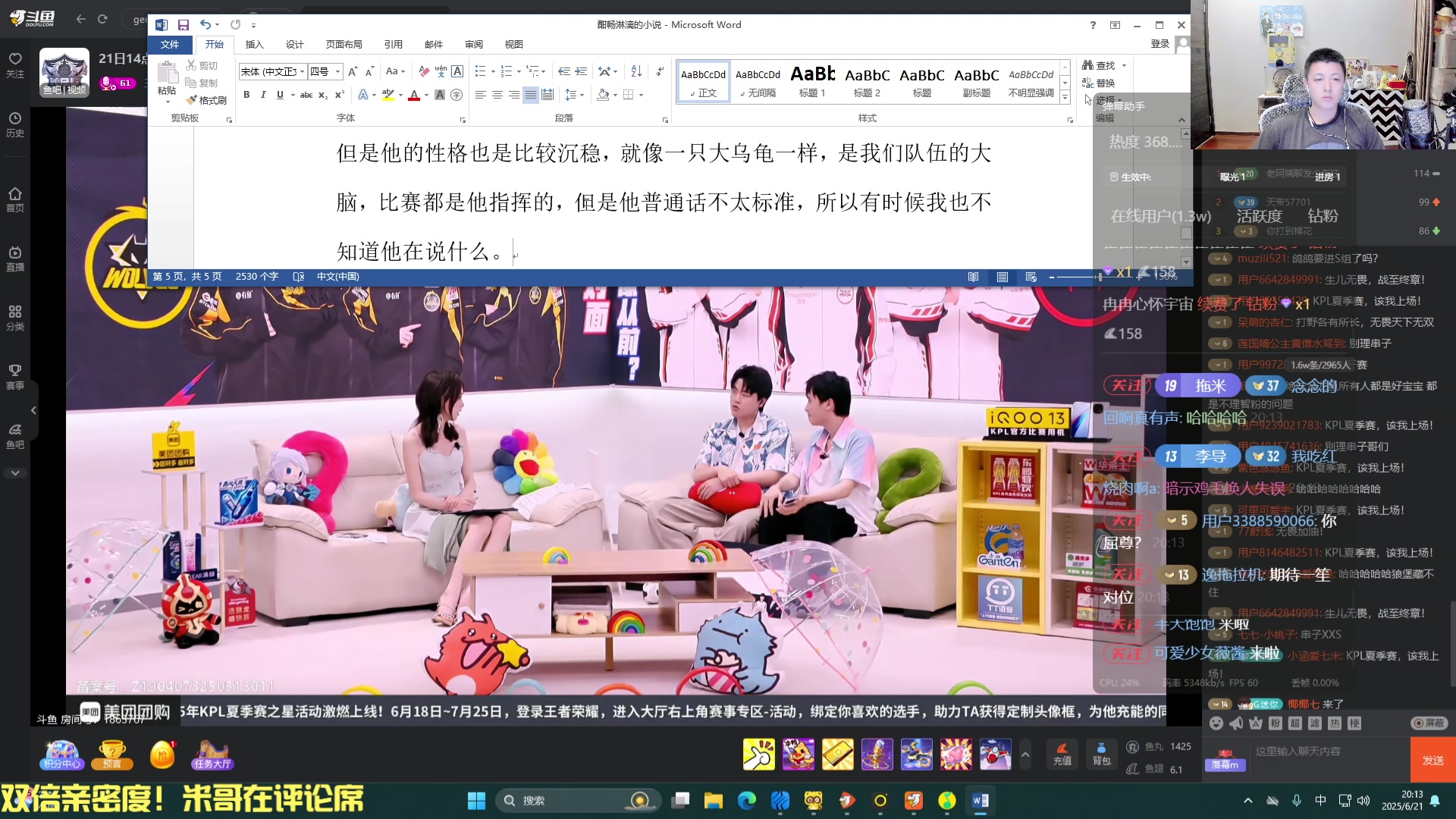Switch to the 视图 View tab
Viewport: 1456px width, 819px height.
514,45
